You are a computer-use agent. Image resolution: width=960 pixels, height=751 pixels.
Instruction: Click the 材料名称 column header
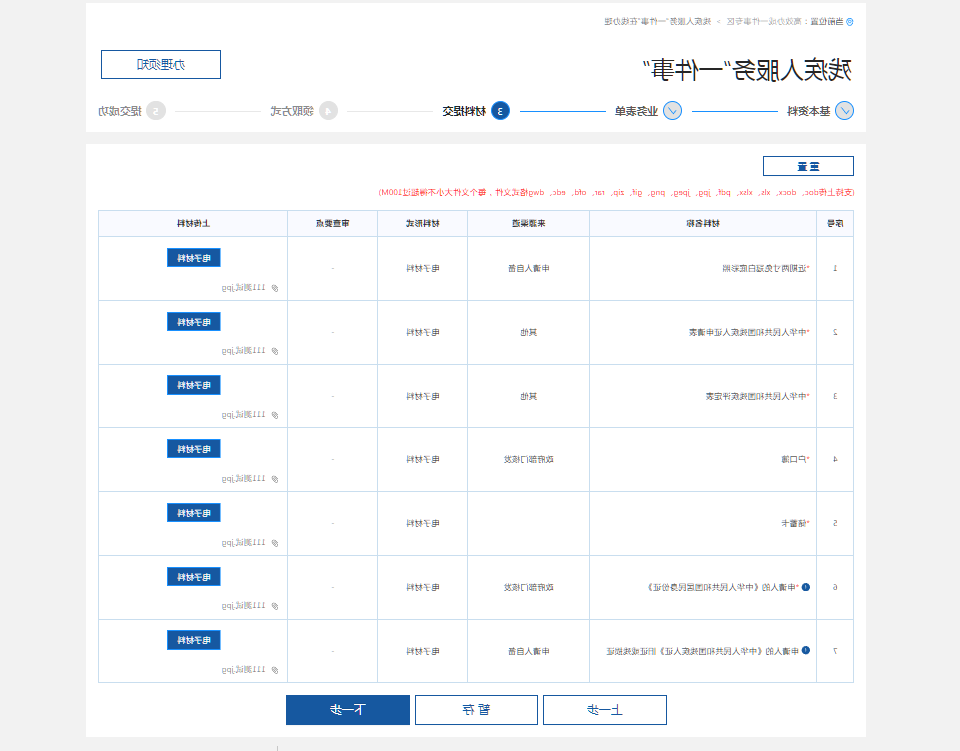(703, 223)
